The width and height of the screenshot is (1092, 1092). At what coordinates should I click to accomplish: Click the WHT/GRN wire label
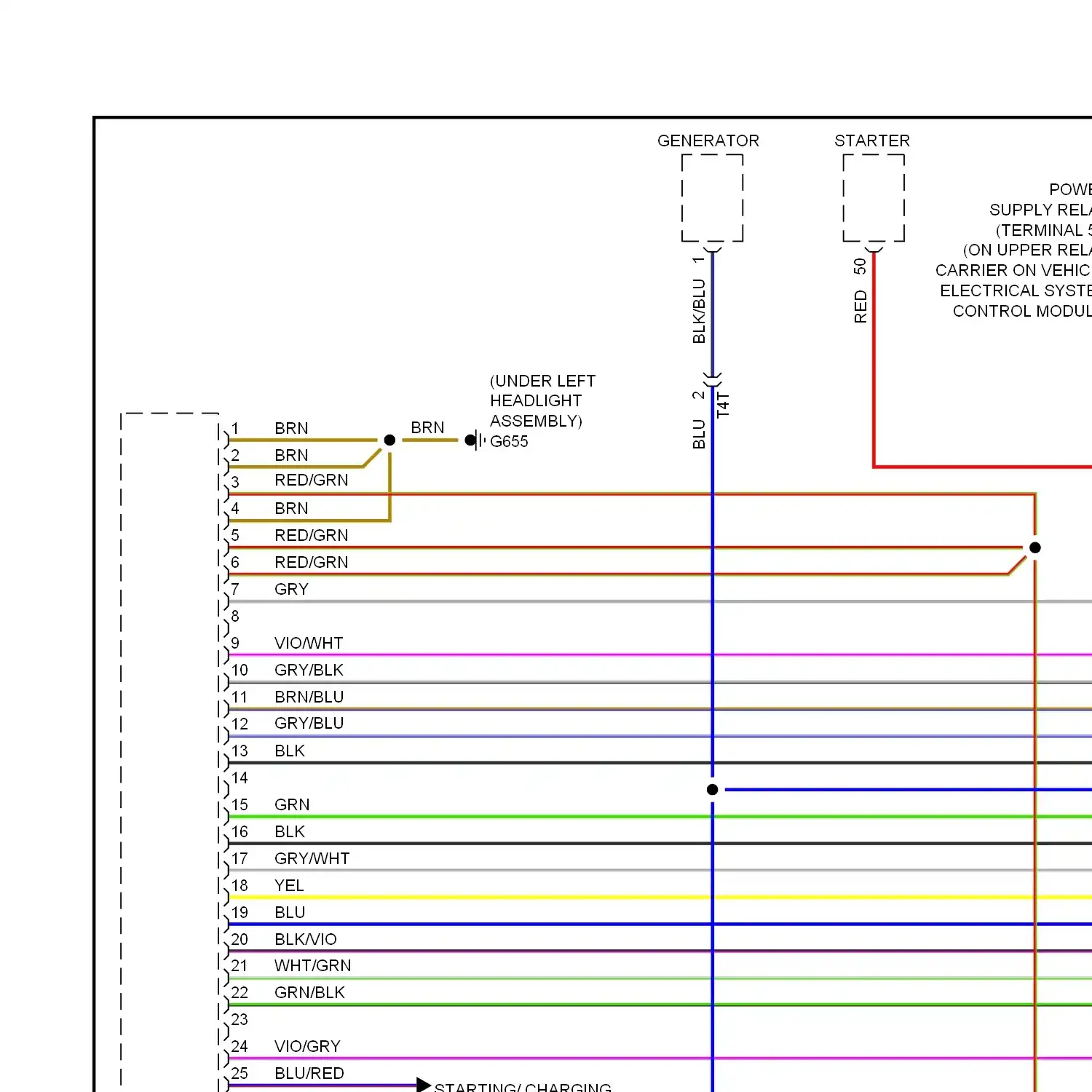(x=312, y=965)
